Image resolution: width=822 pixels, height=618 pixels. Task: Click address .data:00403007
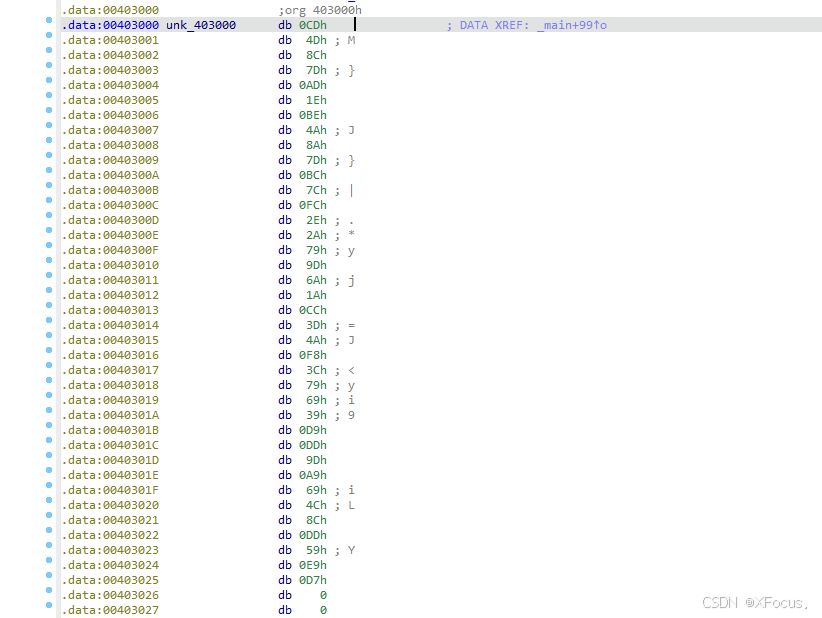(110, 130)
